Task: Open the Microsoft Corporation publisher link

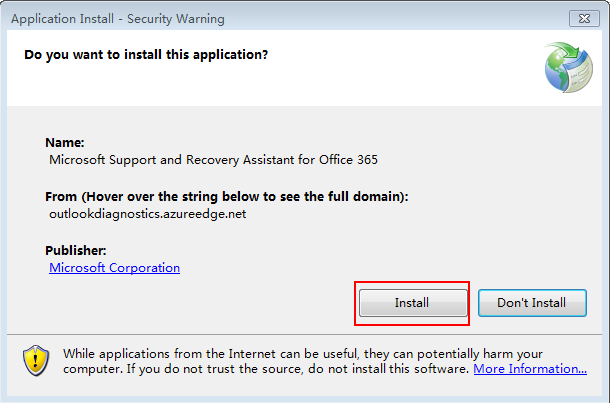Action: (x=114, y=268)
